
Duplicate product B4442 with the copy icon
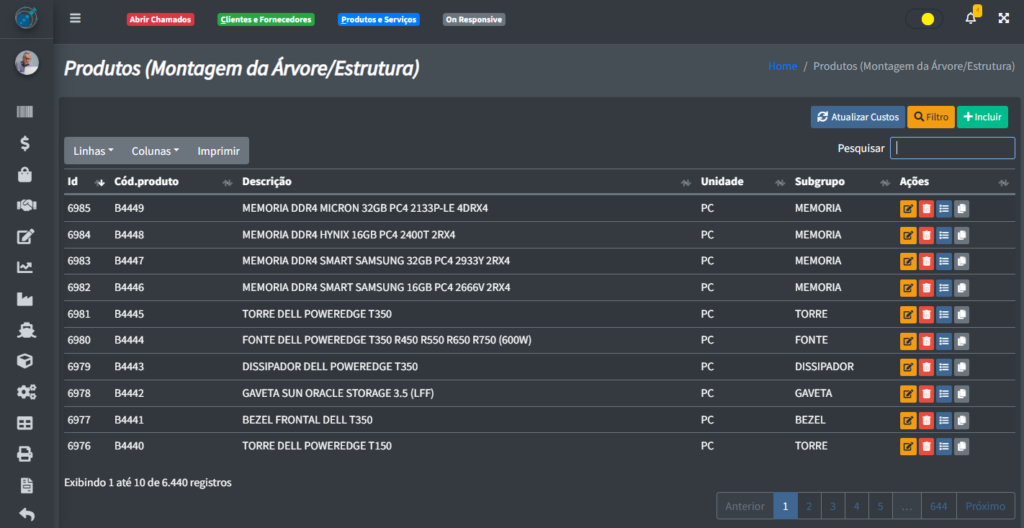tap(961, 394)
